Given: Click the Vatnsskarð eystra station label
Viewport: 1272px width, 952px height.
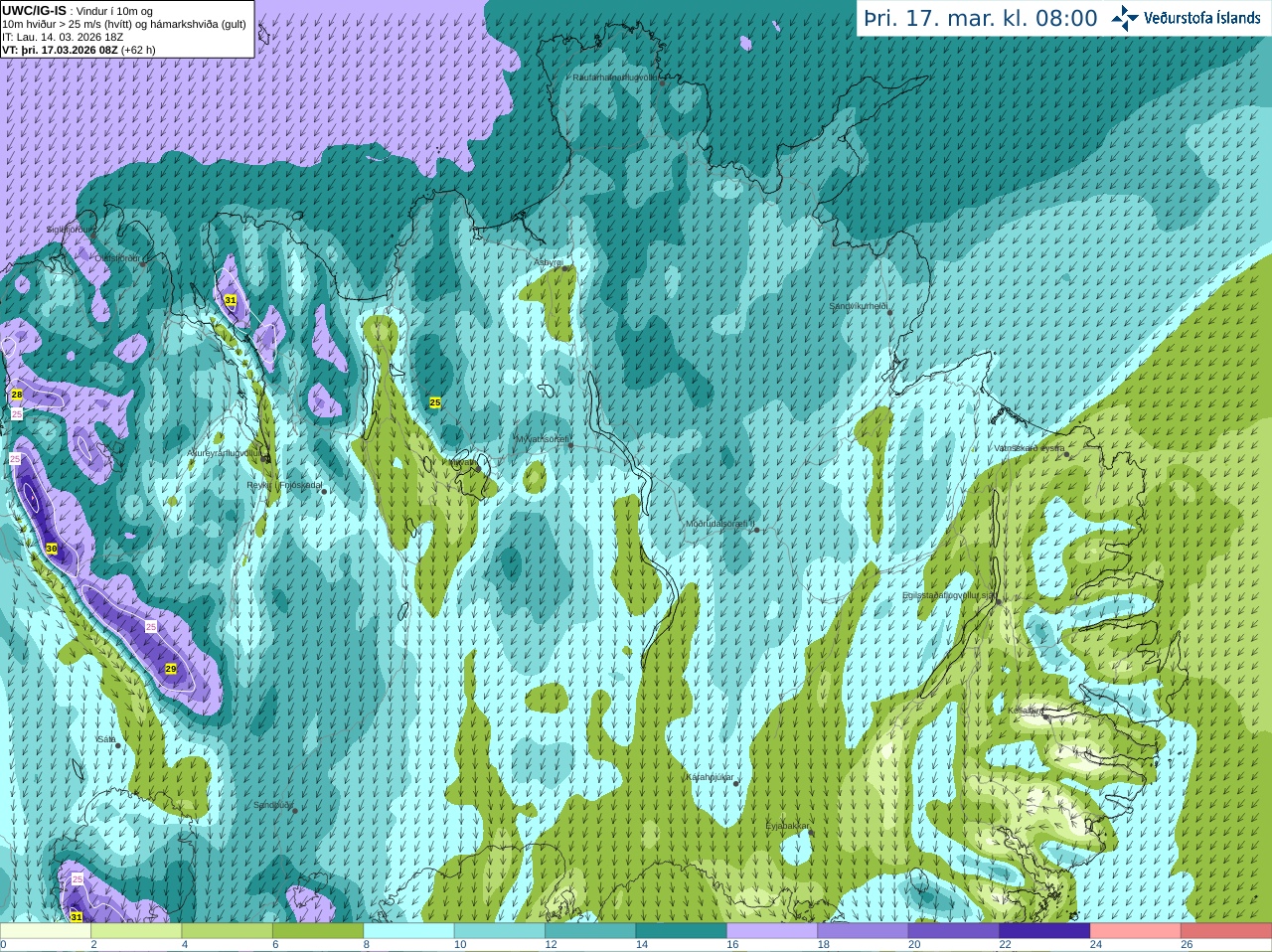Looking at the screenshot, I should tap(1030, 448).
